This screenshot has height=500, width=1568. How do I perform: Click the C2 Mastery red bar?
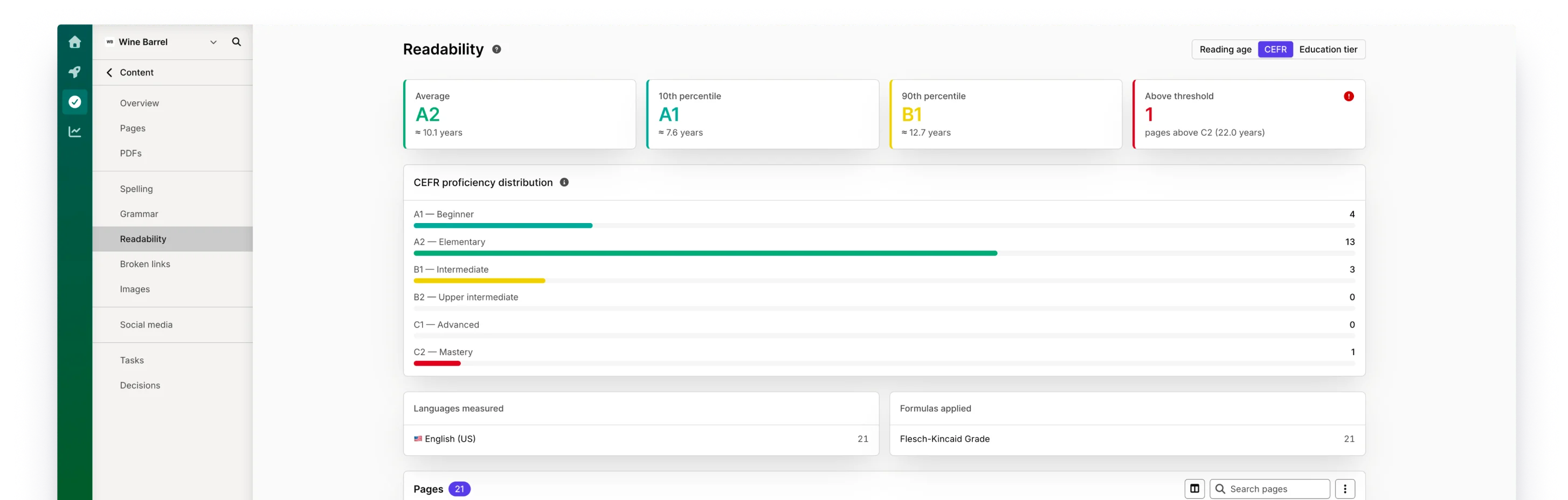(x=437, y=364)
